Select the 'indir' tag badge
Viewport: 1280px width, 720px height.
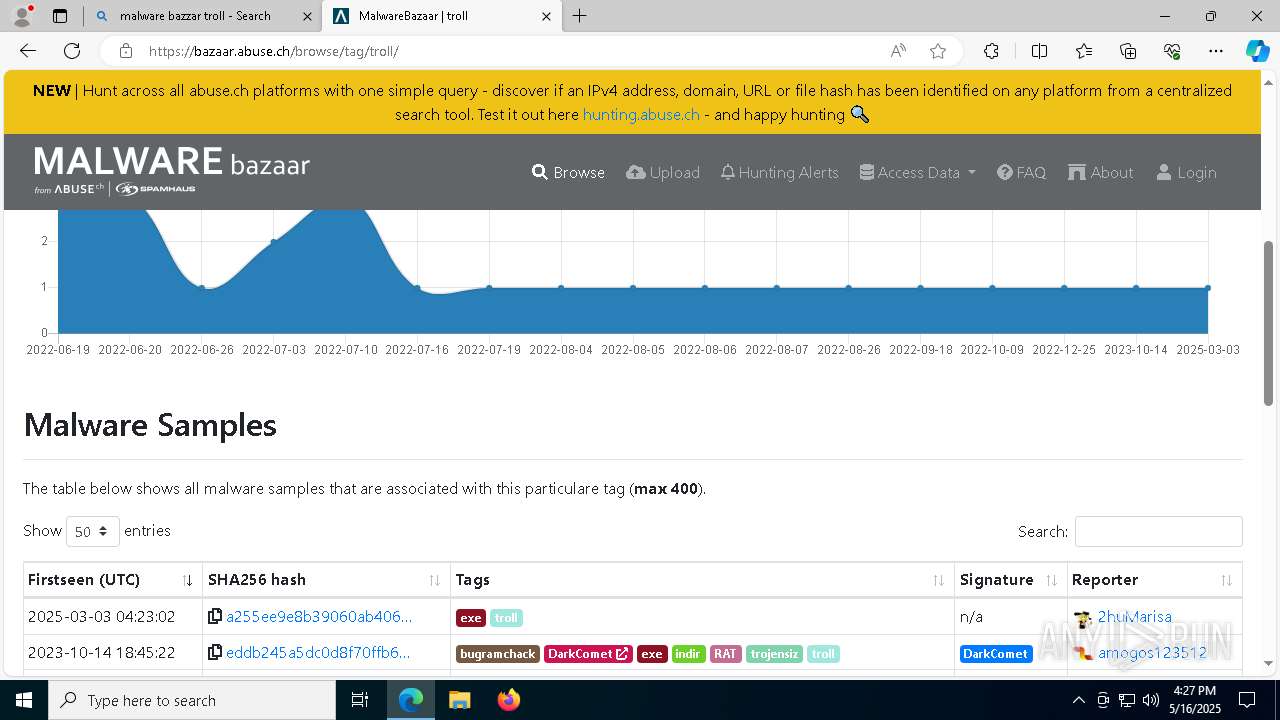(x=688, y=654)
